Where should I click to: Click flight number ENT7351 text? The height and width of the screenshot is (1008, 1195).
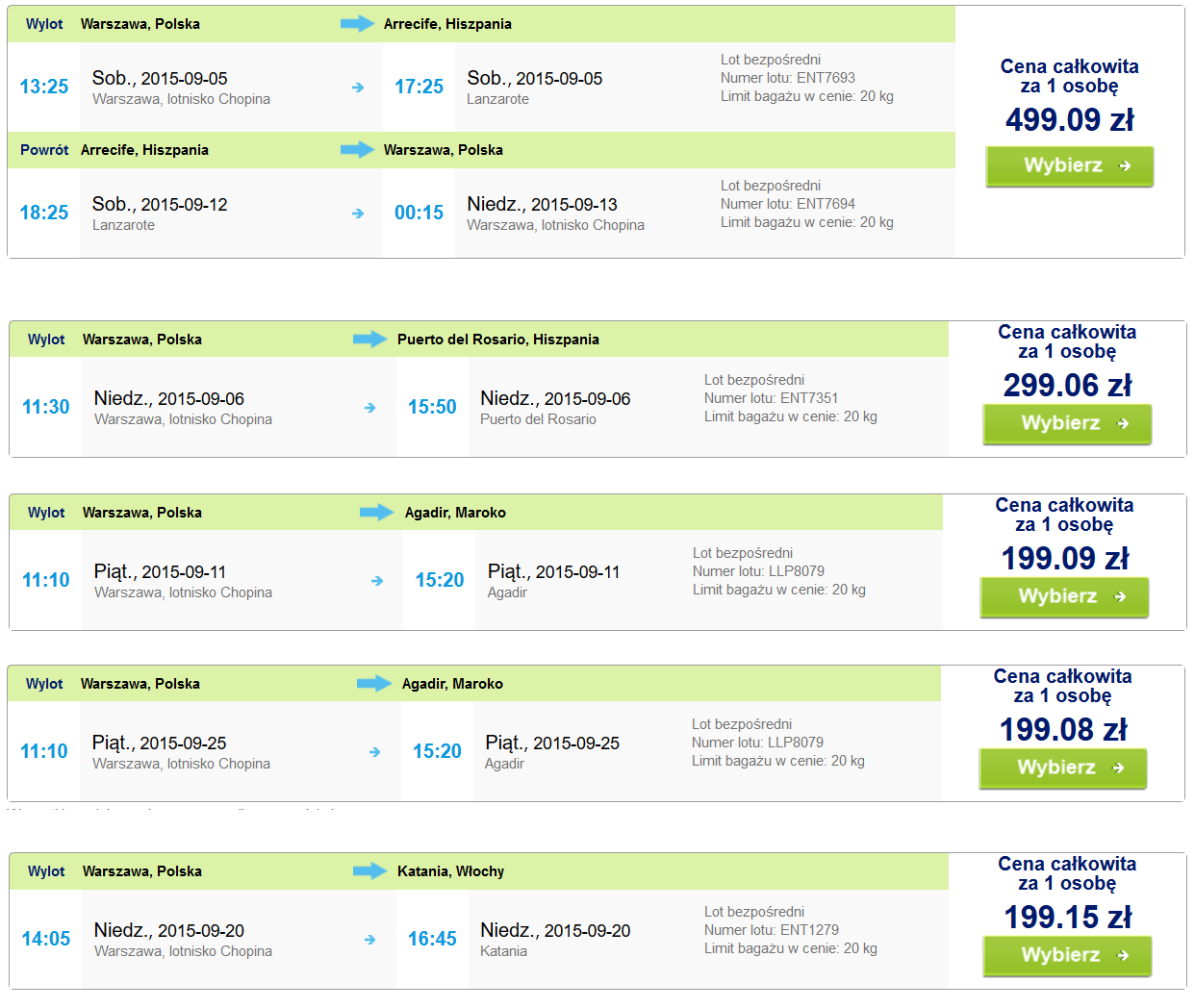click(809, 398)
